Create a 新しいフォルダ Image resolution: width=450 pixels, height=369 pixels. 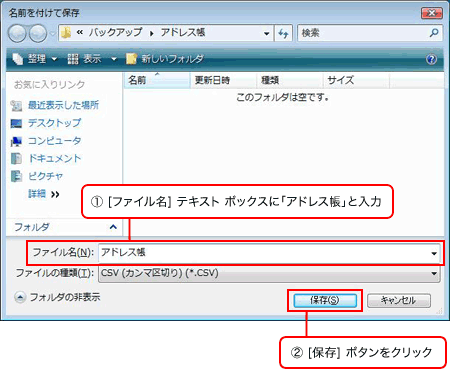[165, 59]
